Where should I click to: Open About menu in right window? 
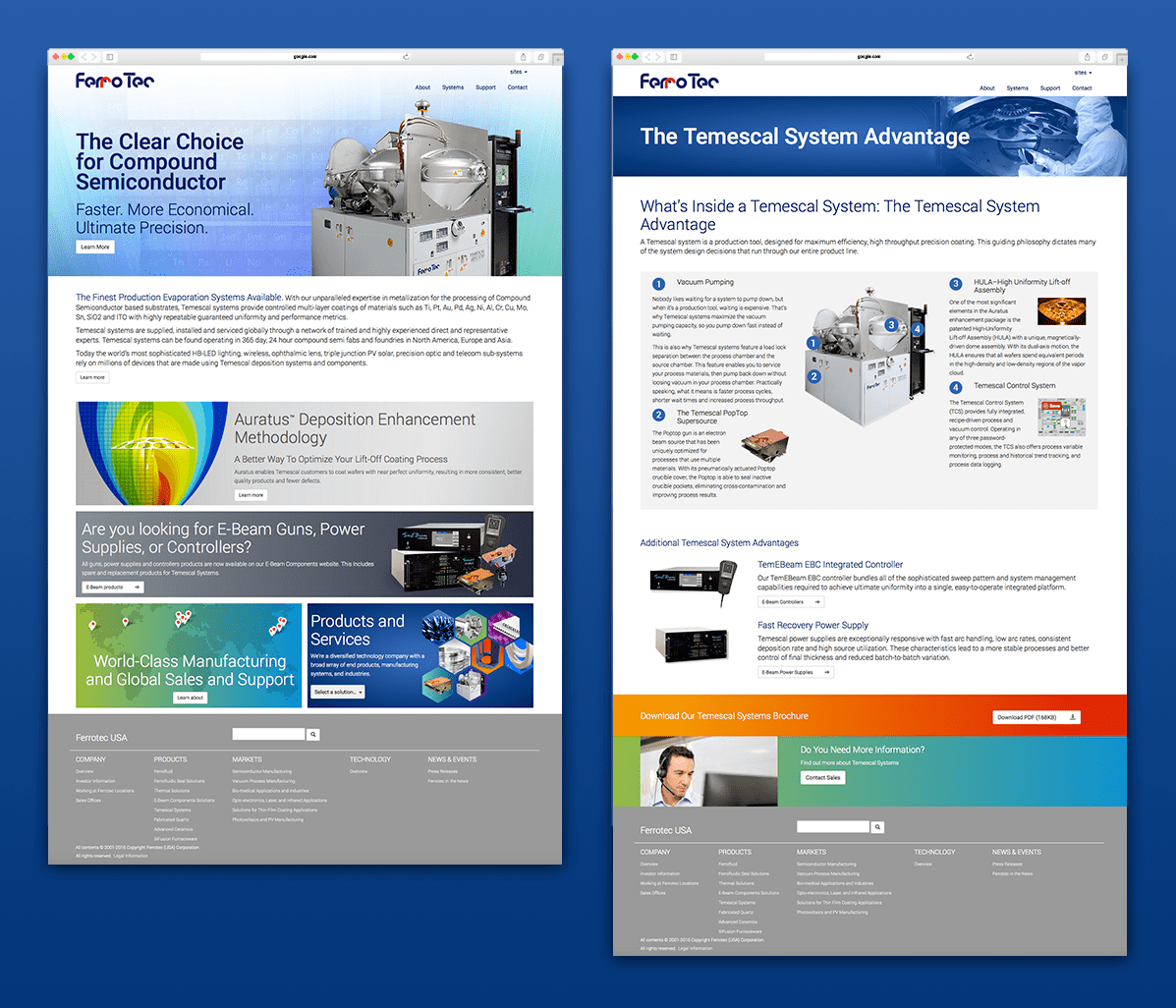point(987,87)
